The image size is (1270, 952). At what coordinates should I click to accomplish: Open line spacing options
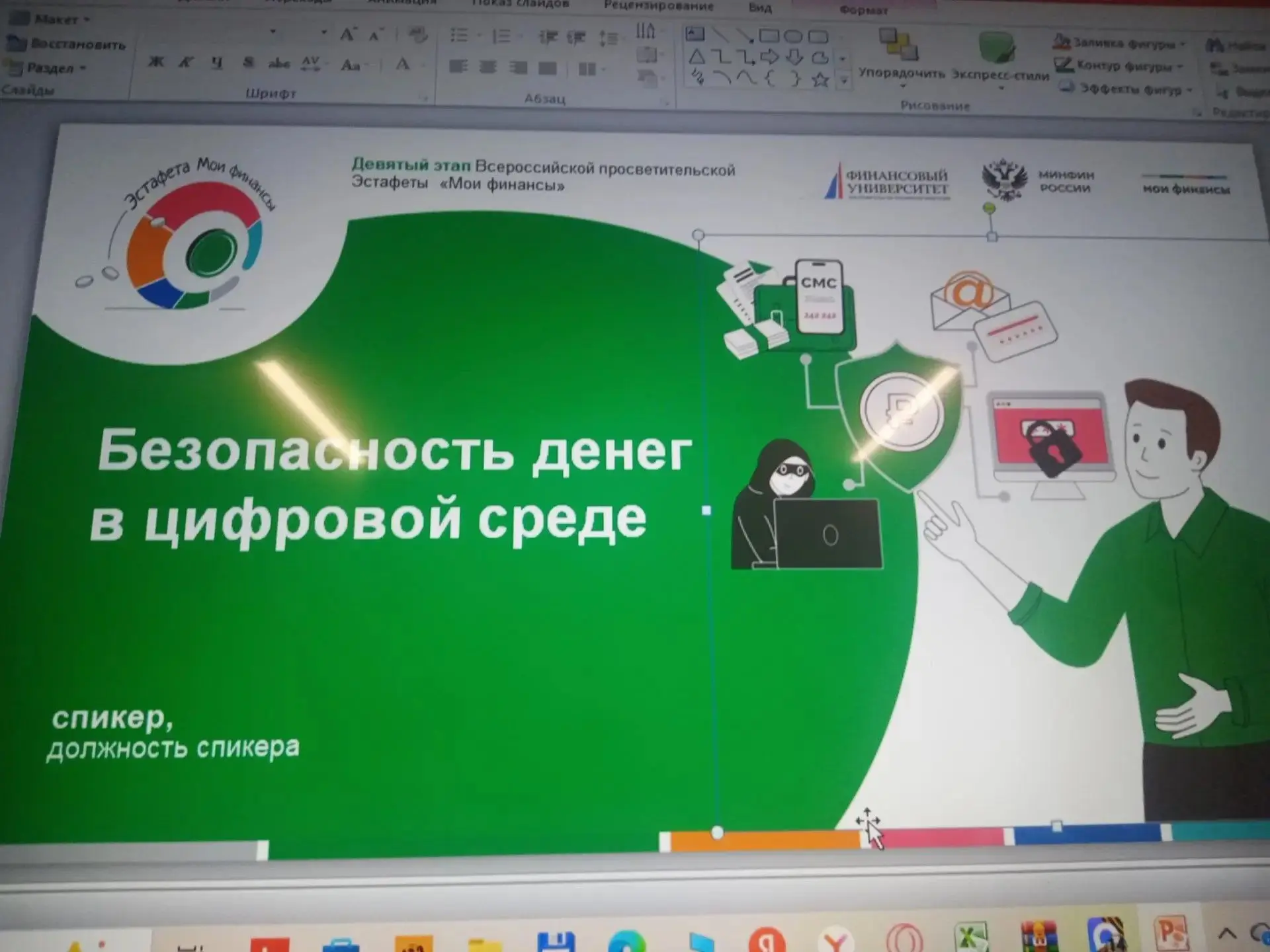(x=609, y=38)
